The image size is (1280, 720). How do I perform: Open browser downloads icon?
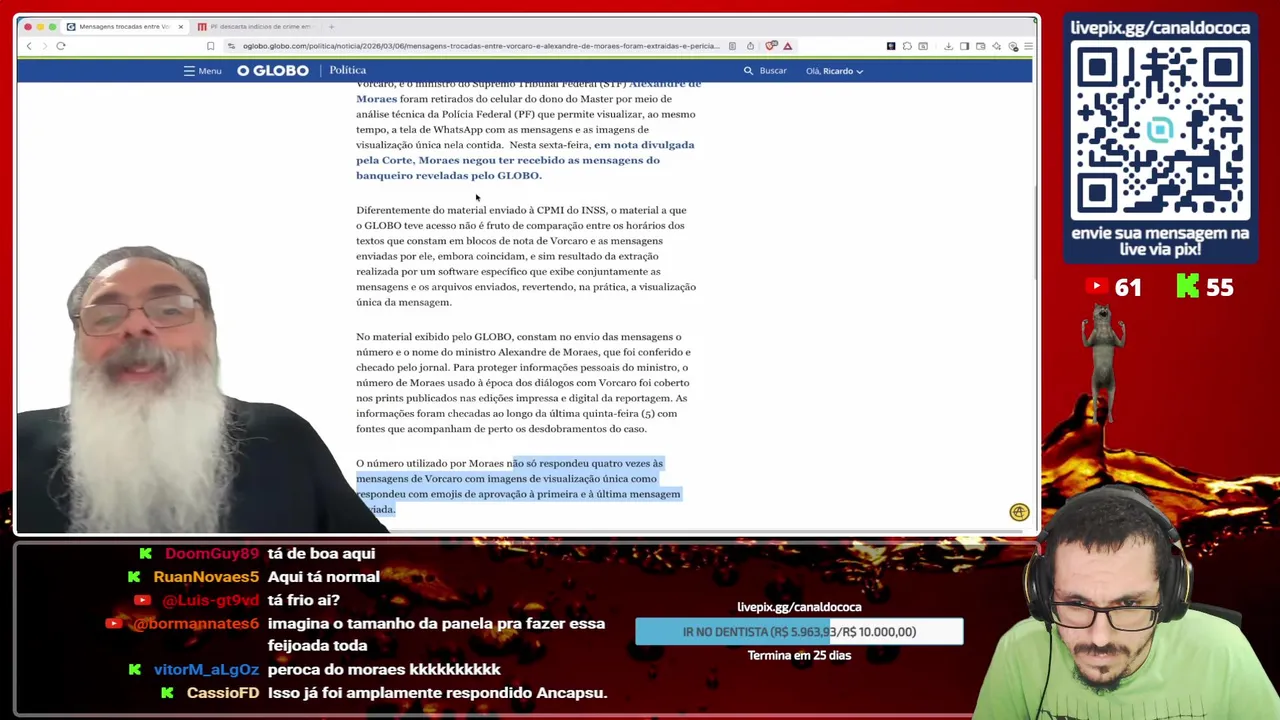click(x=948, y=46)
